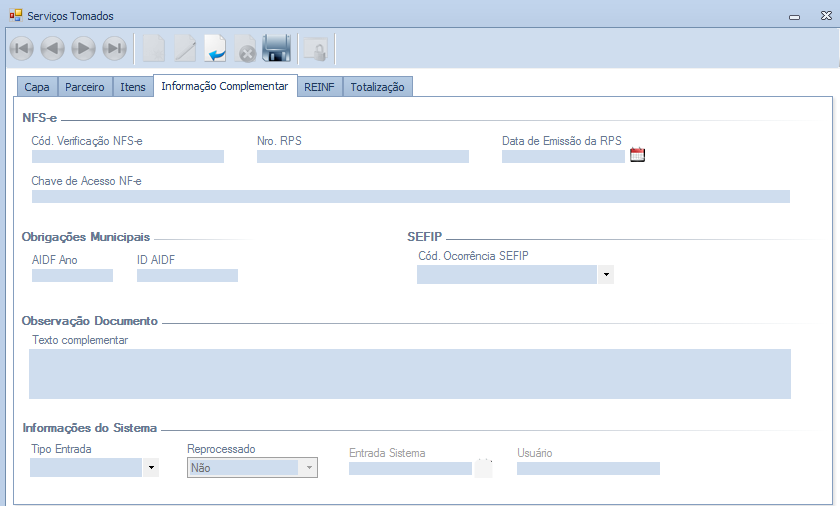Click the Chave de Acesso NF-e field

pyautogui.click(x=410, y=196)
